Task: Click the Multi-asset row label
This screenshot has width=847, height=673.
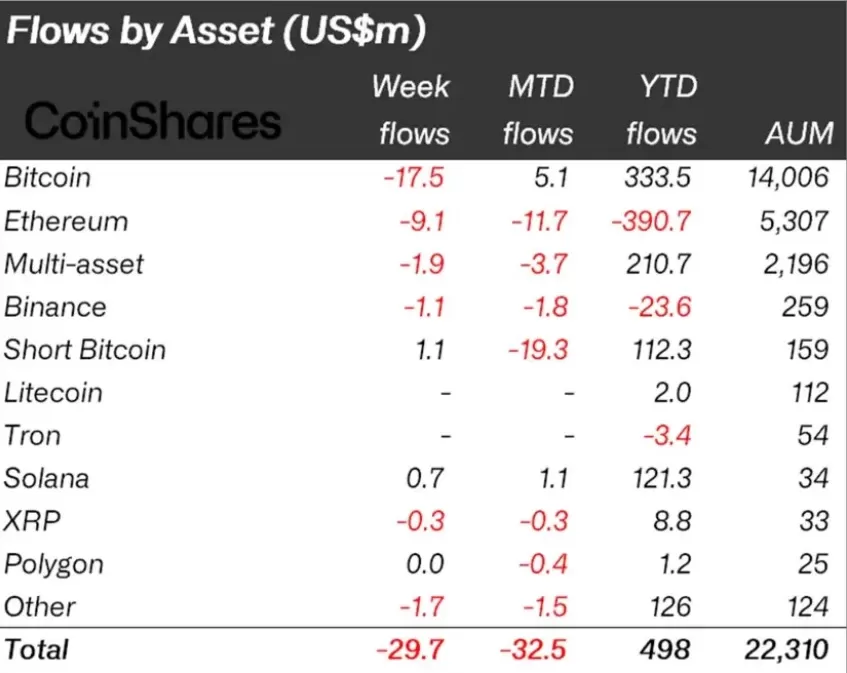Action: pyautogui.click(x=74, y=264)
